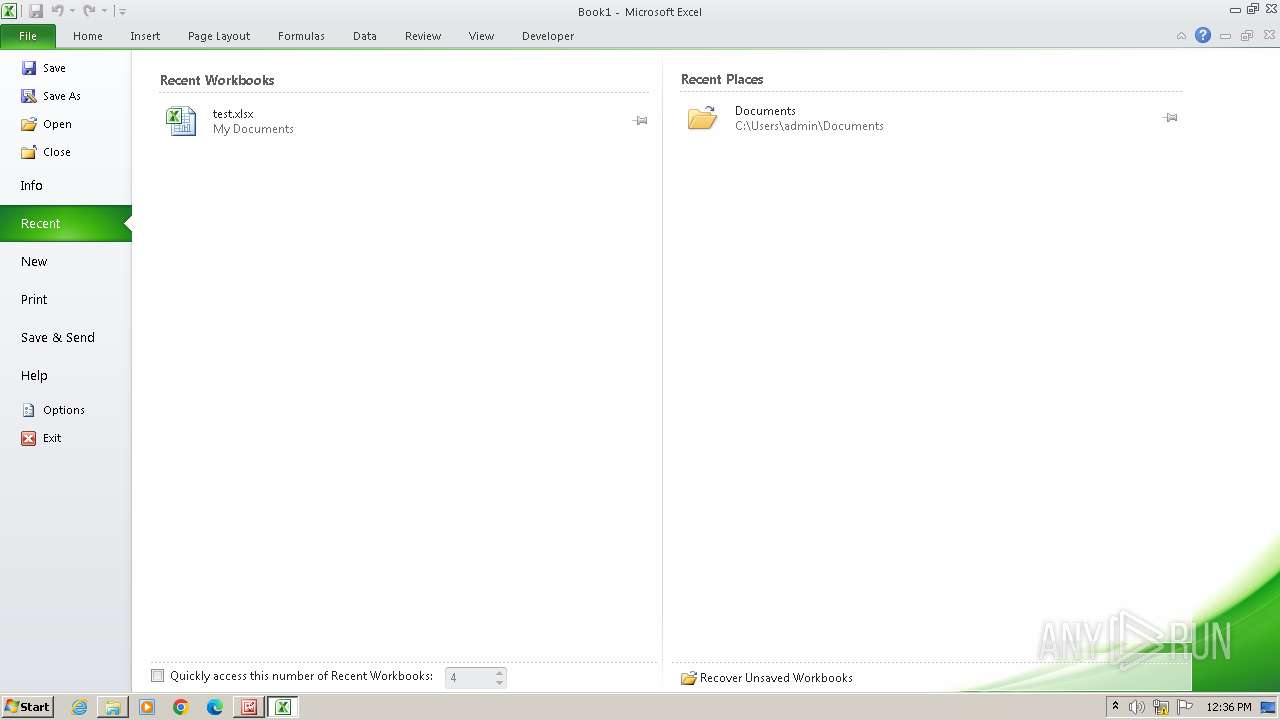Go to the New section

(65, 261)
